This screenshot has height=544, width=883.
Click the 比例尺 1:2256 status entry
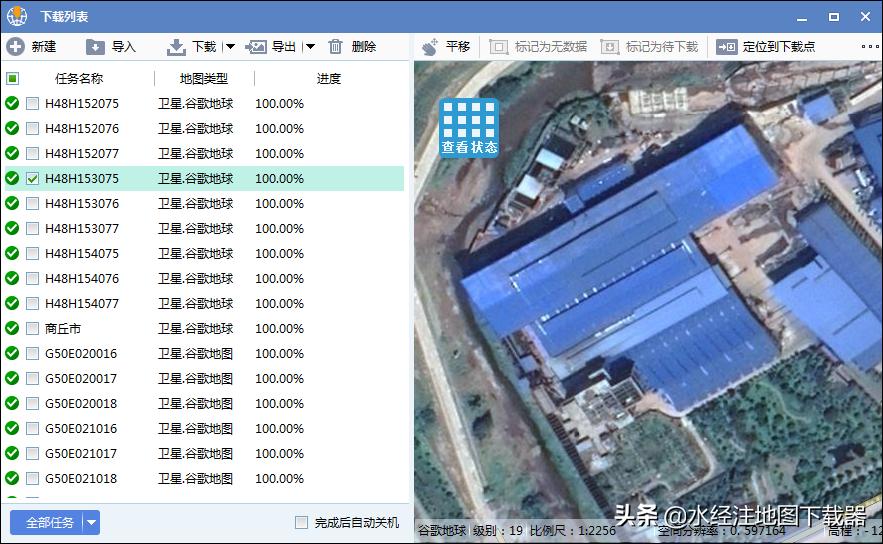pyautogui.click(x=572, y=530)
